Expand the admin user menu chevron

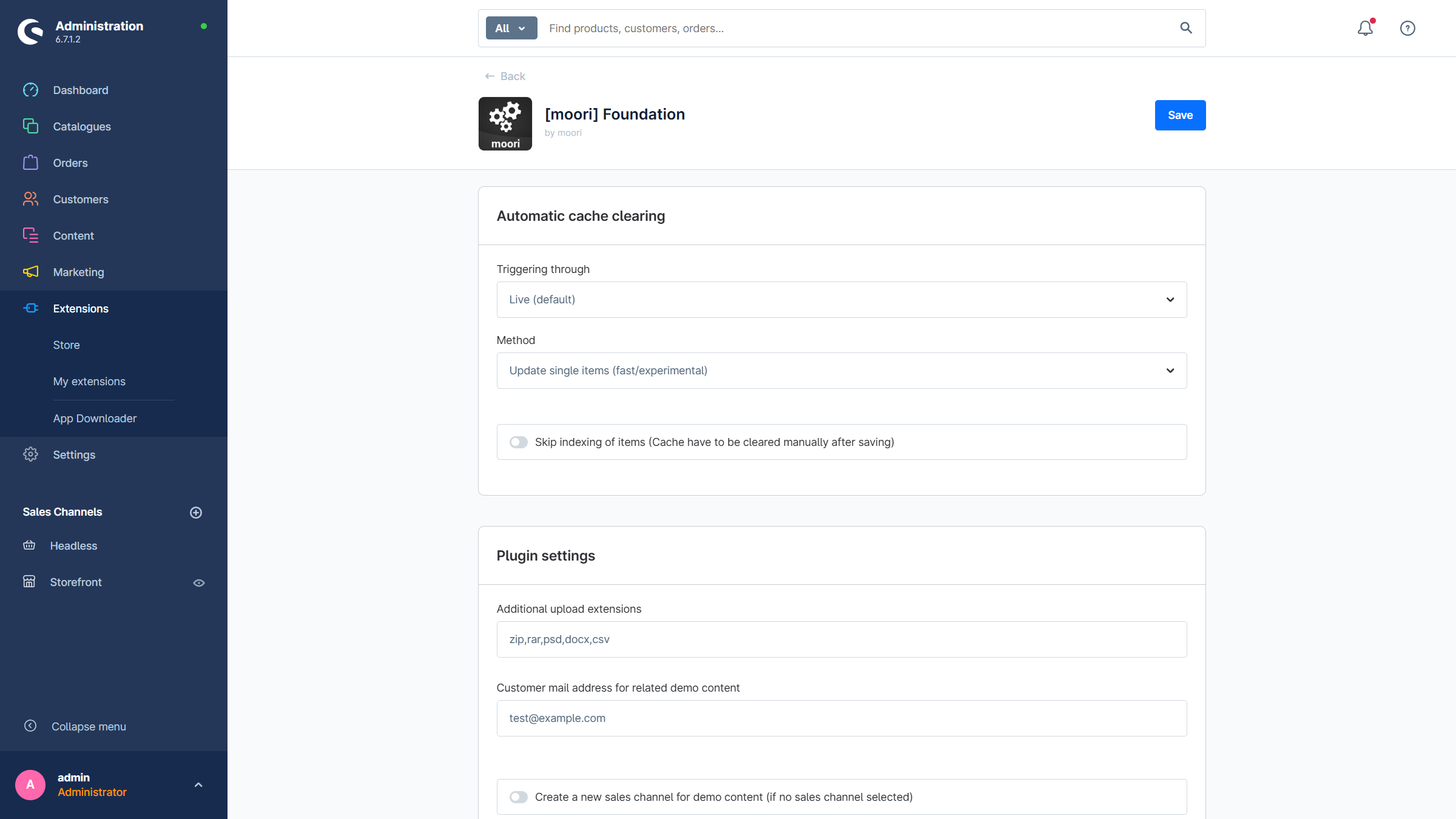tap(198, 785)
